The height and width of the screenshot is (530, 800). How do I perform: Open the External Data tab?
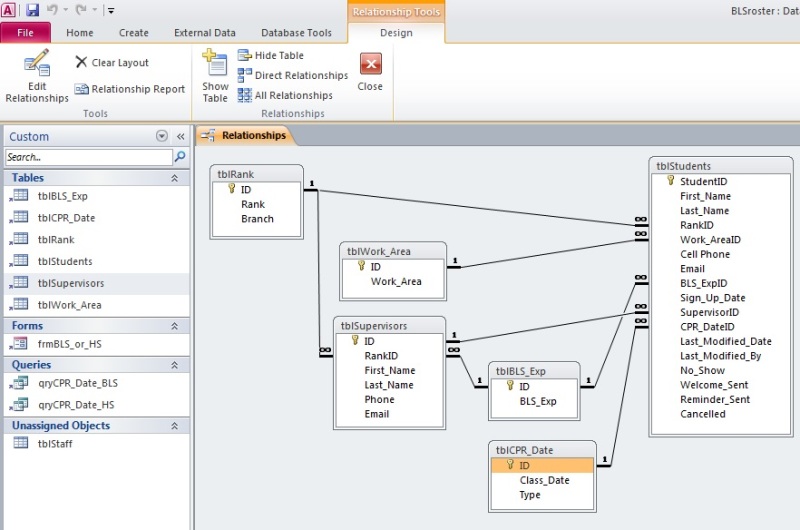[x=205, y=33]
